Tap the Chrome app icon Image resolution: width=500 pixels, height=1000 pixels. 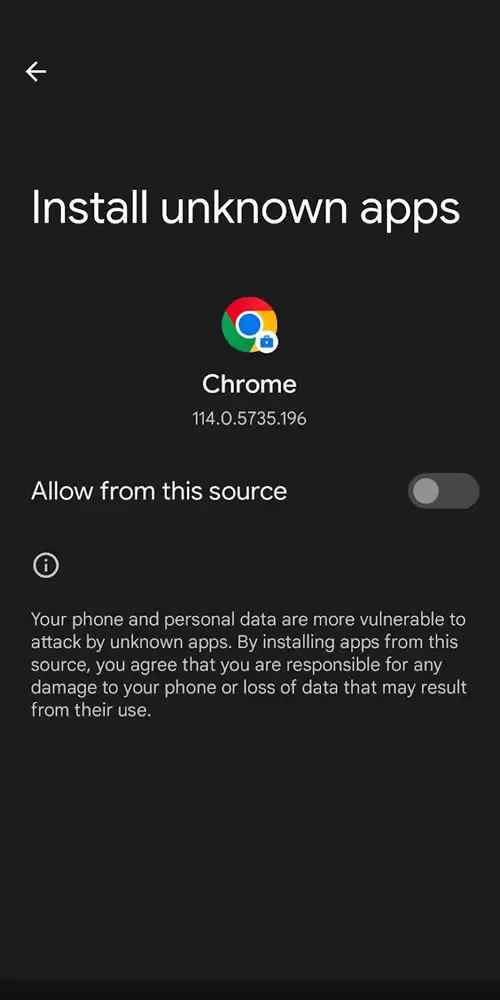249,325
